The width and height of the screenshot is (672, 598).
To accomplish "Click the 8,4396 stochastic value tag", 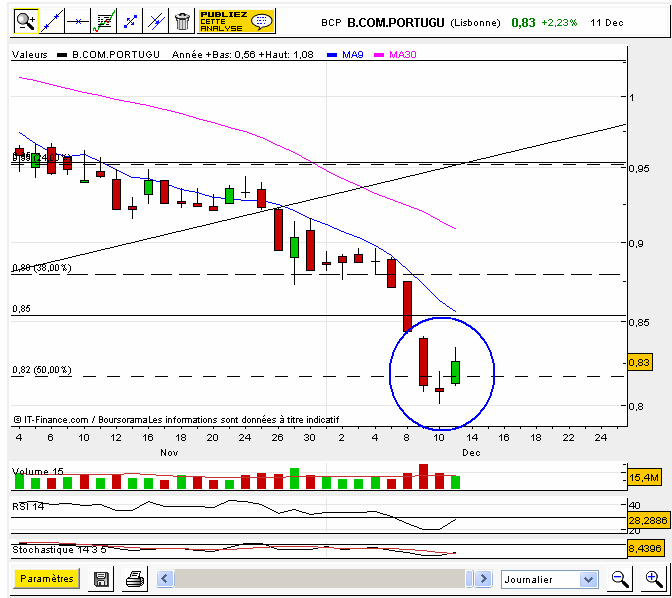I will coord(645,548).
